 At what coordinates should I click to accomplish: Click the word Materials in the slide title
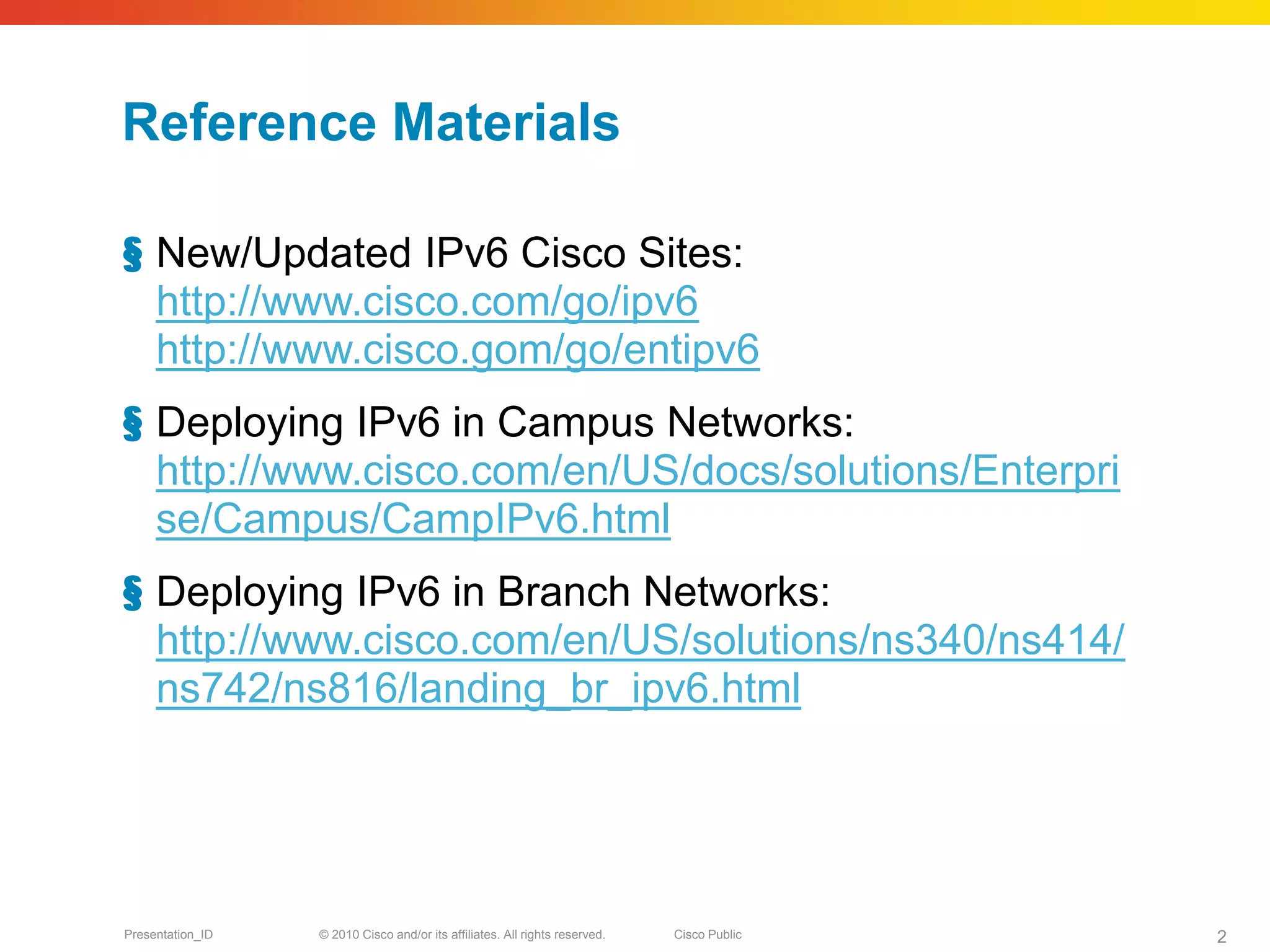click(x=506, y=123)
